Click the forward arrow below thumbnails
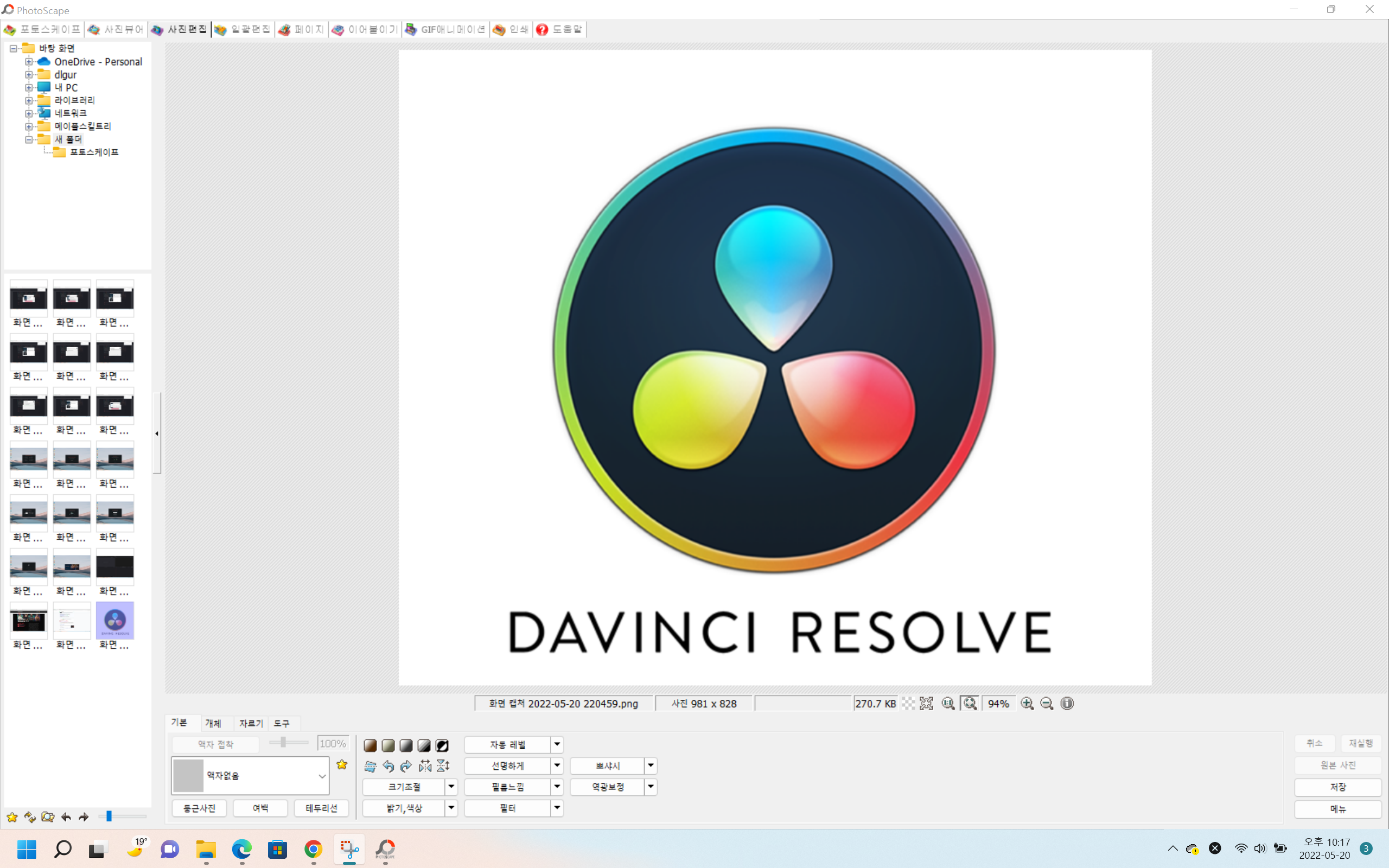Screen dimensions: 1389x868 (84, 816)
